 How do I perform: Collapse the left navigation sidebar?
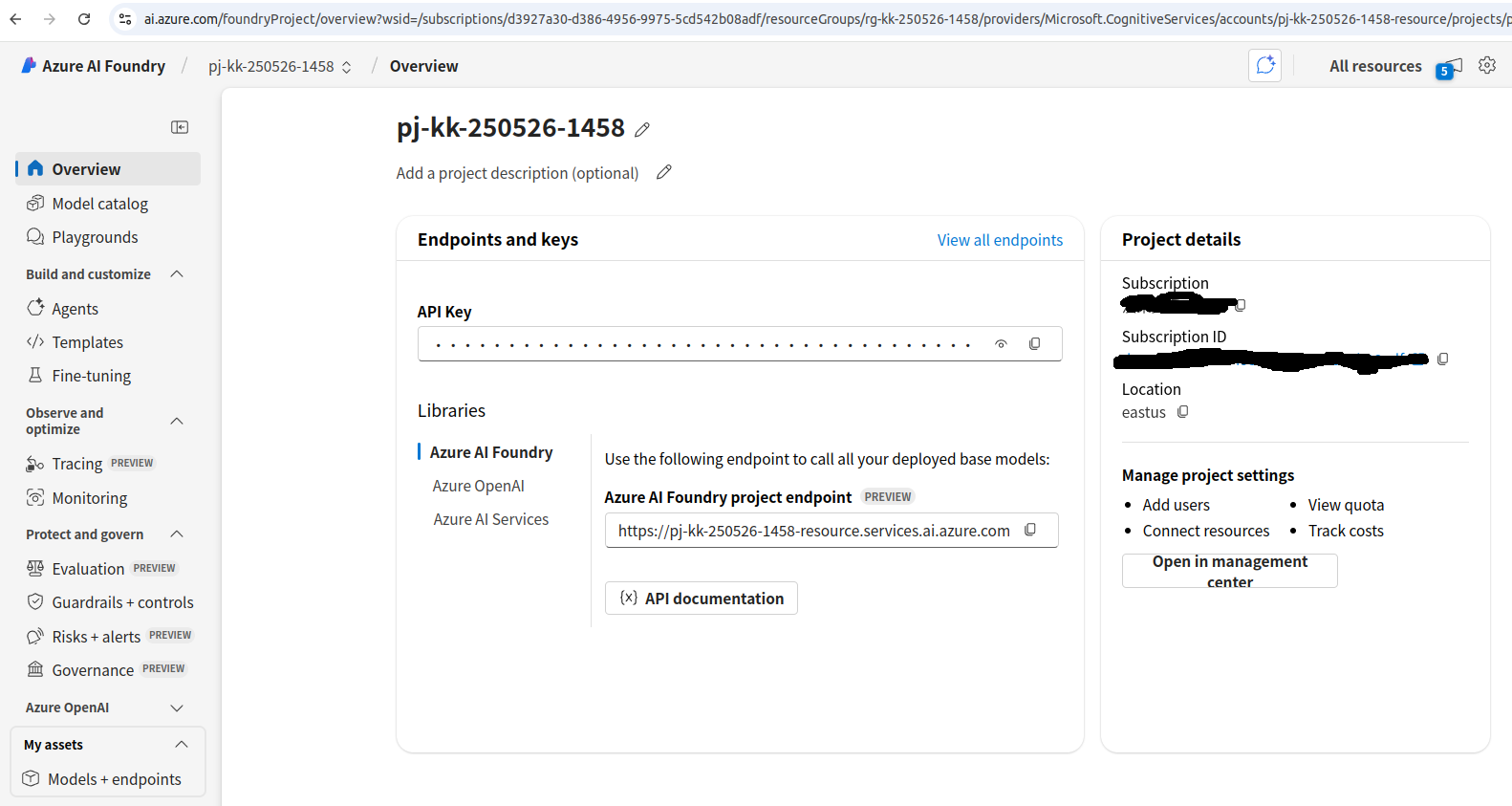pos(180,127)
